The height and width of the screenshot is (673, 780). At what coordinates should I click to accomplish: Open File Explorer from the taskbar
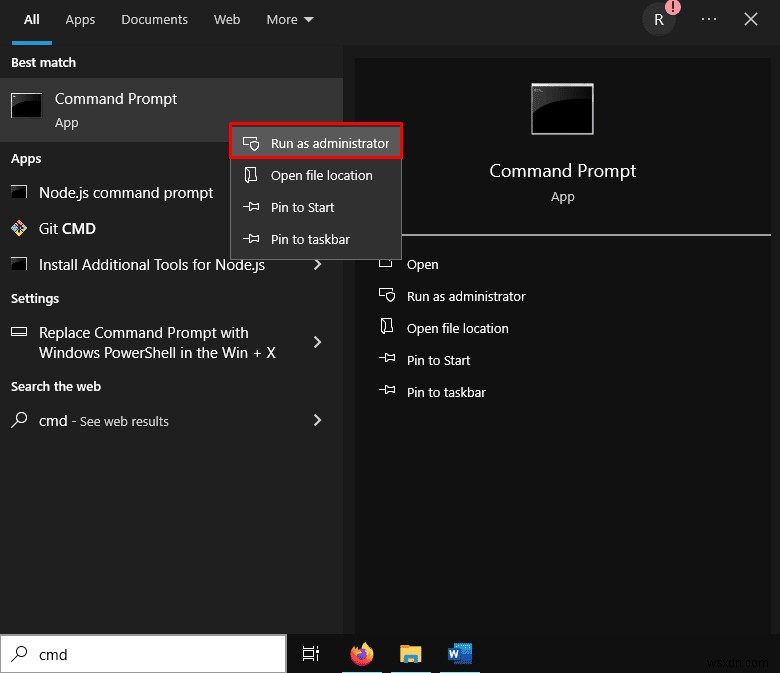pos(410,654)
